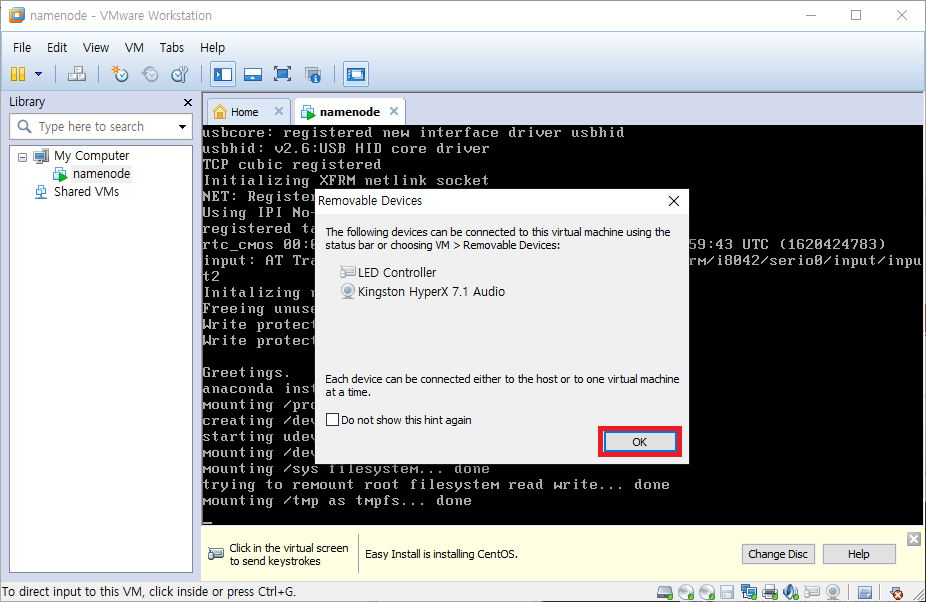This screenshot has width=926, height=602.
Task: Click LED Controller in the device list
Action: (397, 272)
